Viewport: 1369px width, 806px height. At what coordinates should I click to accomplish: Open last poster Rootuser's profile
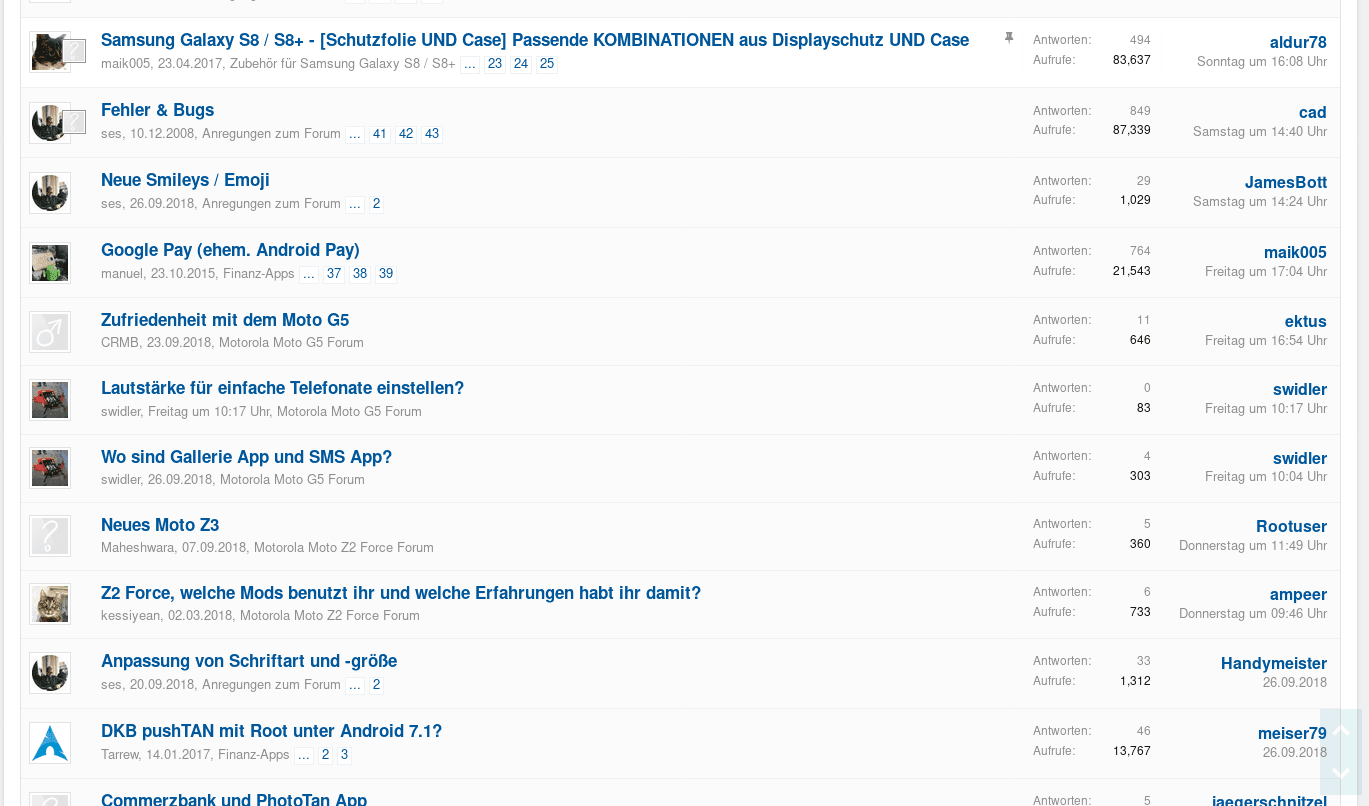[x=1292, y=526]
